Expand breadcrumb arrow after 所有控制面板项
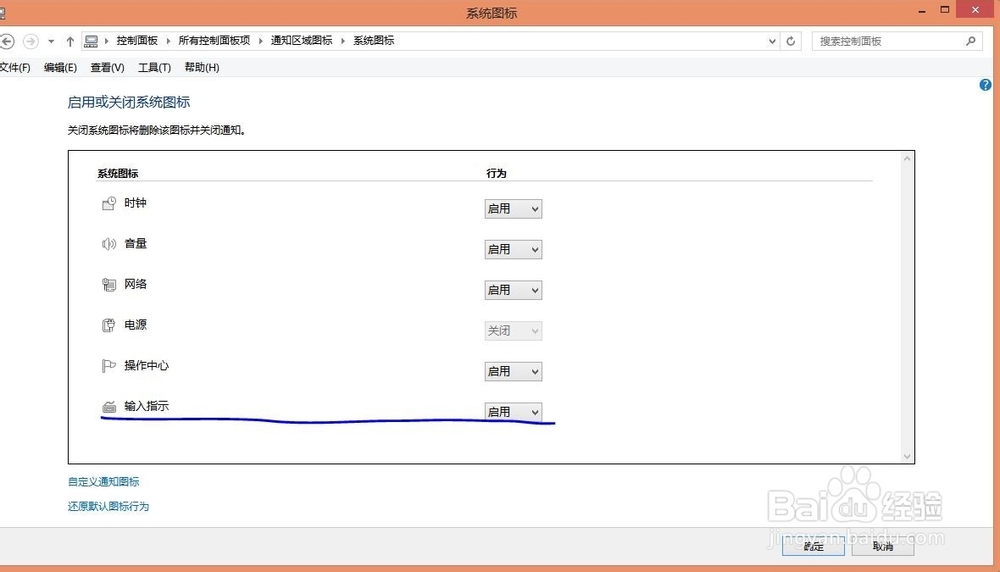 point(261,41)
